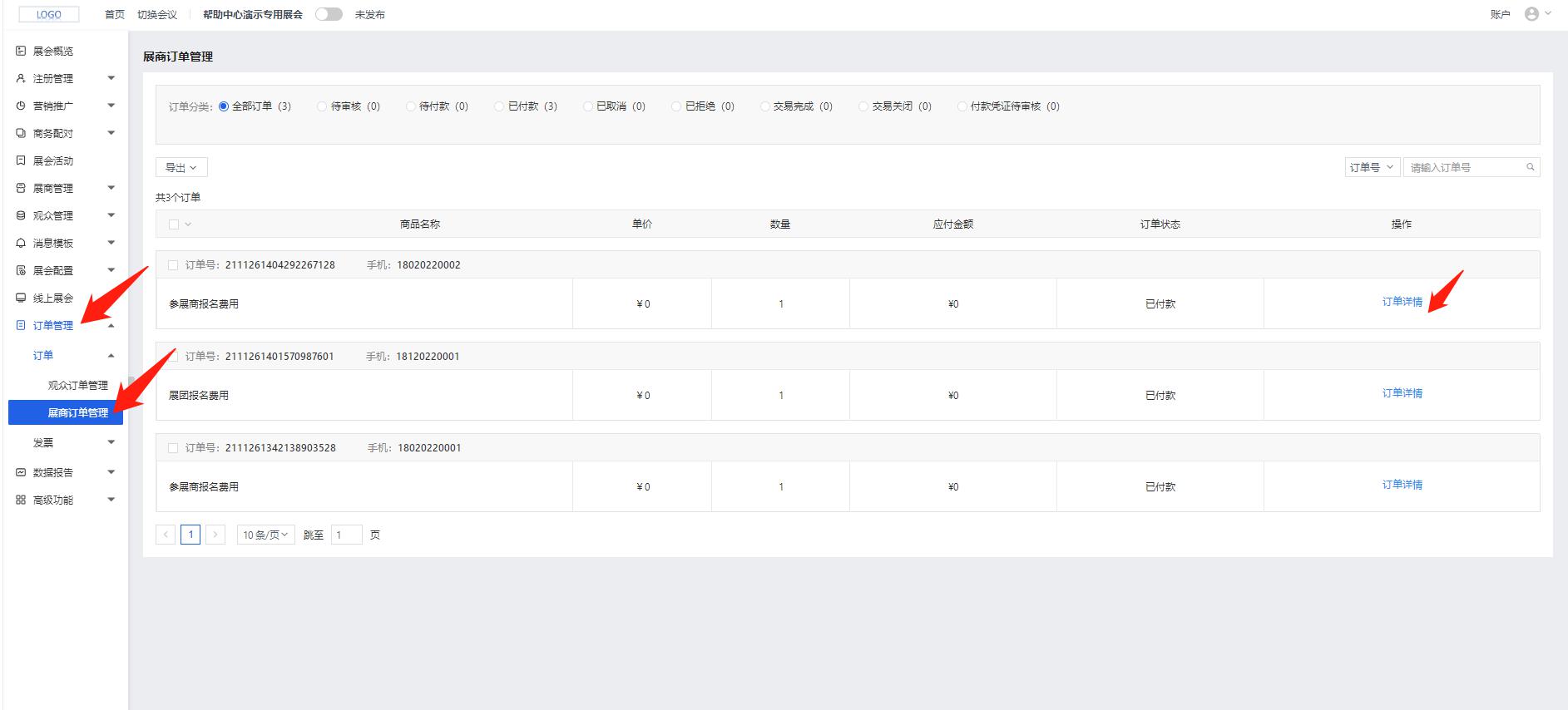Toggle the 未发布 publish switch
The width and height of the screenshot is (1568, 710).
pyautogui.click(x=329, y=14)
